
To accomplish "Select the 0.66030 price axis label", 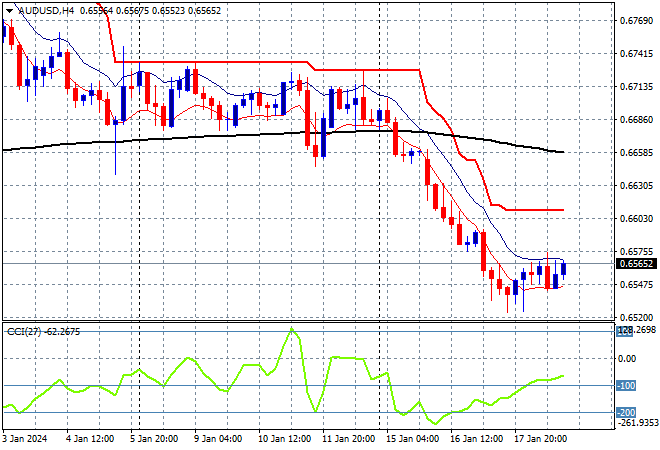I will pyautogui.click(x=636, y=218).
